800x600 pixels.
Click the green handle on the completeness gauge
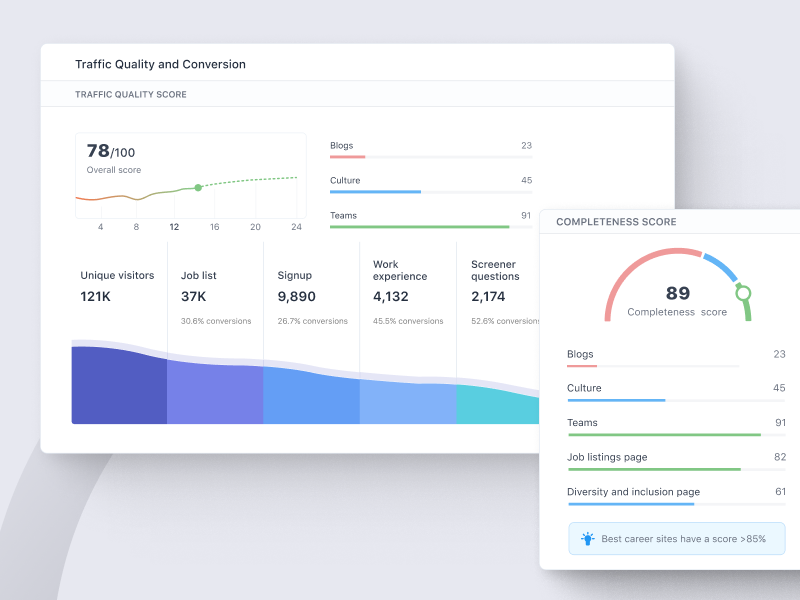742,293
